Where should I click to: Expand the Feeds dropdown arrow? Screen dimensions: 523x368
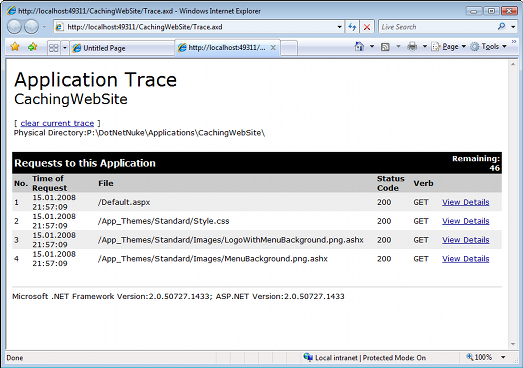398,46
